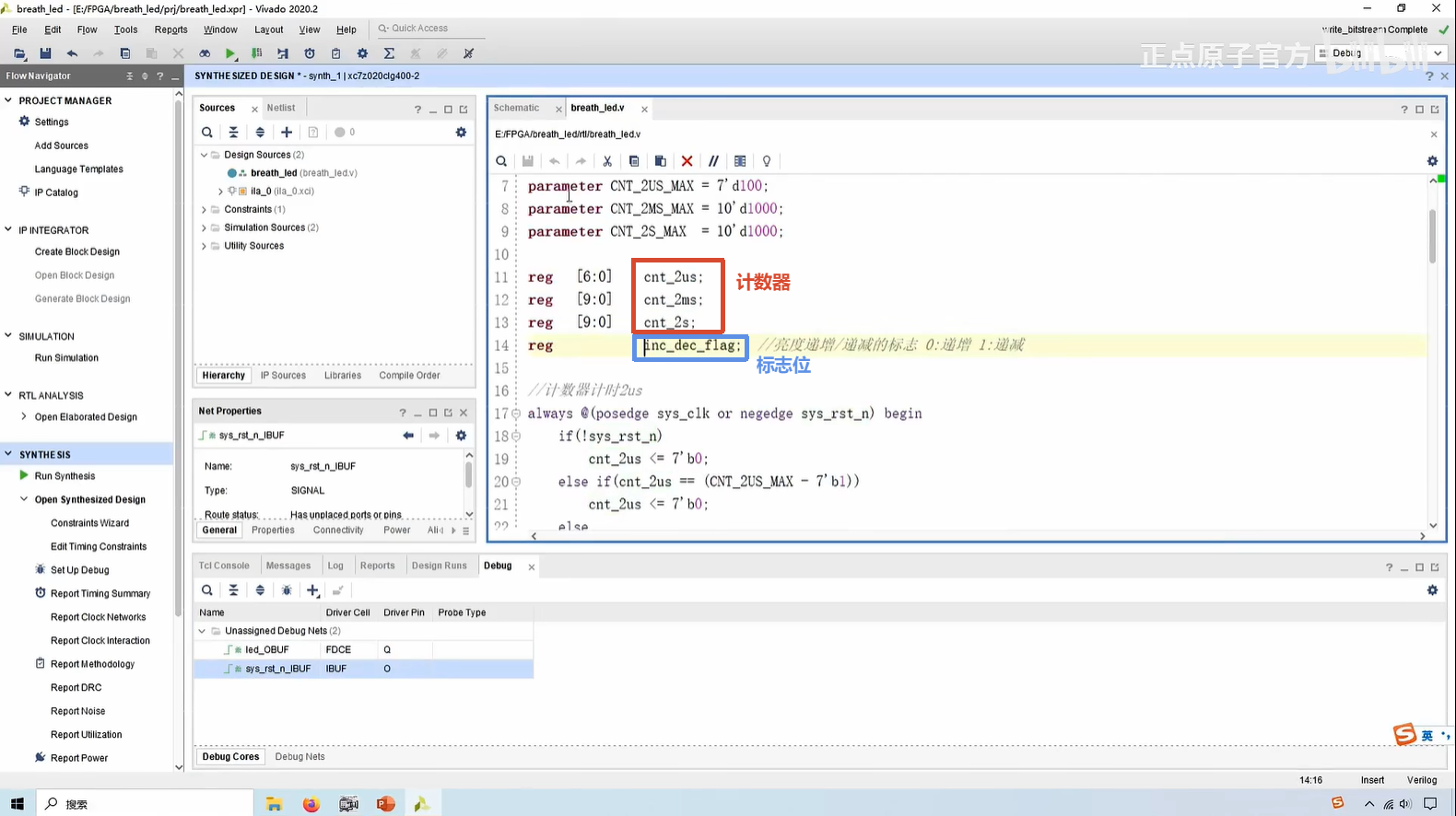Open Report Utilization

(86, 734)
